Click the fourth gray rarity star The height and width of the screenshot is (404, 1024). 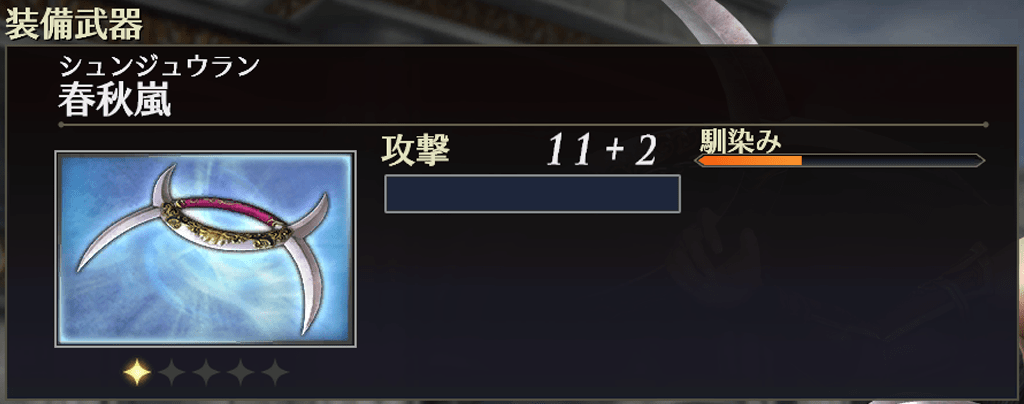coord(240,373)
